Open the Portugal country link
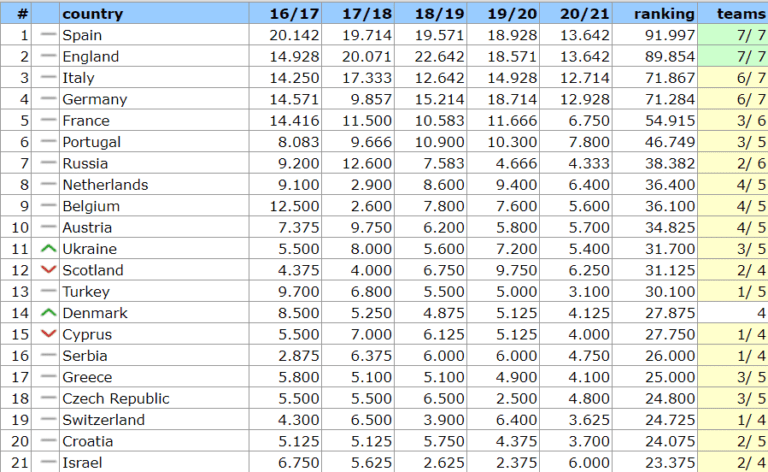This screenshot has height=472, width=768. tap(91, 142)
